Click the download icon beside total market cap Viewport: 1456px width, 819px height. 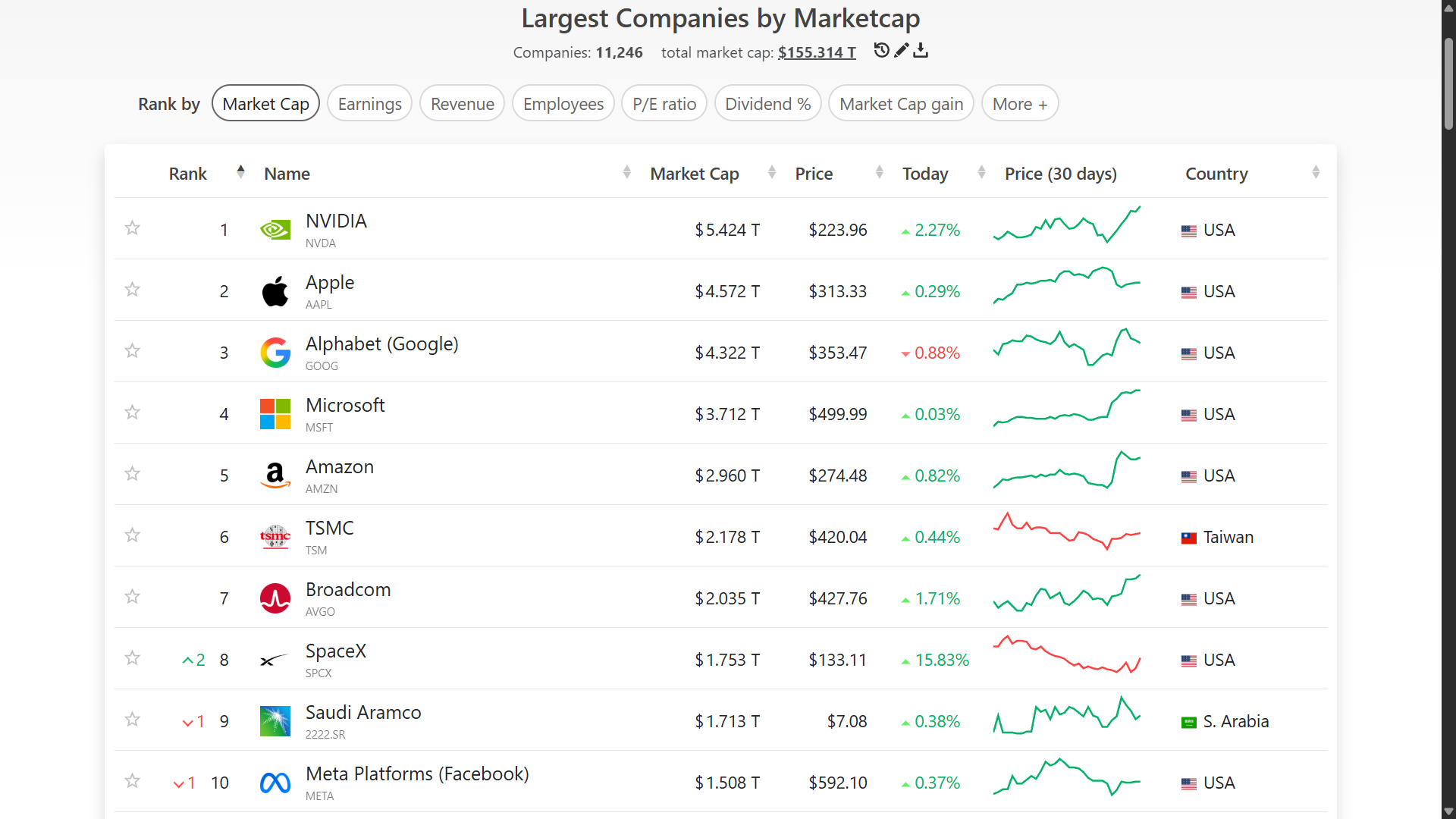click(x=921, y=51)
